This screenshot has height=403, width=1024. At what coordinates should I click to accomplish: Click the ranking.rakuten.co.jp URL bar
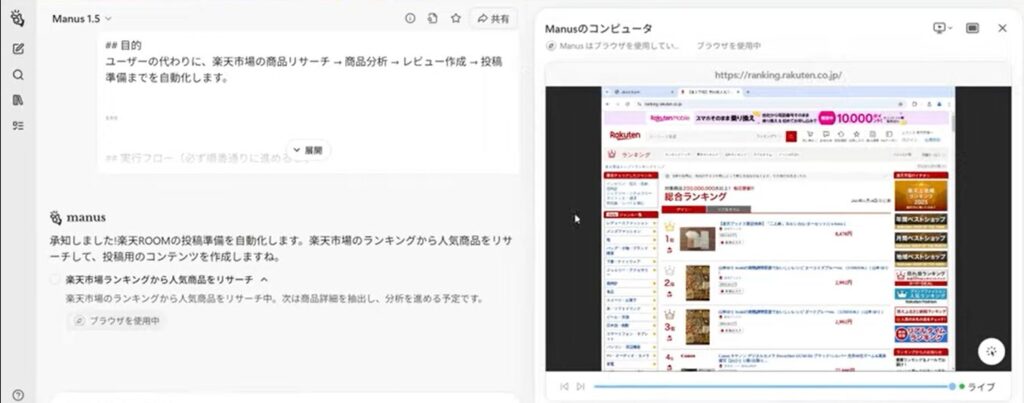(778, 75)
